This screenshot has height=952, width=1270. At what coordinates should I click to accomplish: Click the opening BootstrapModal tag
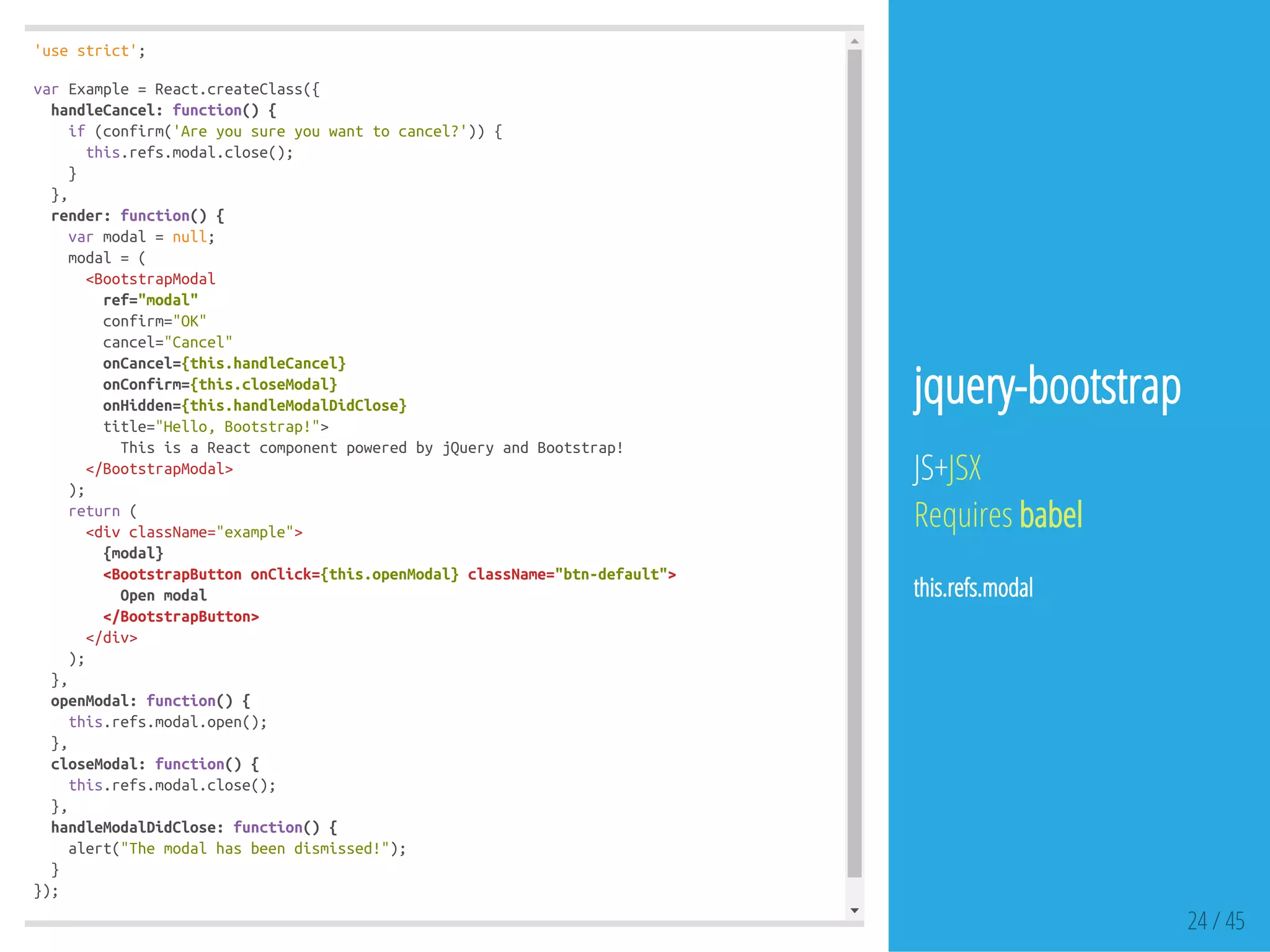151,279
